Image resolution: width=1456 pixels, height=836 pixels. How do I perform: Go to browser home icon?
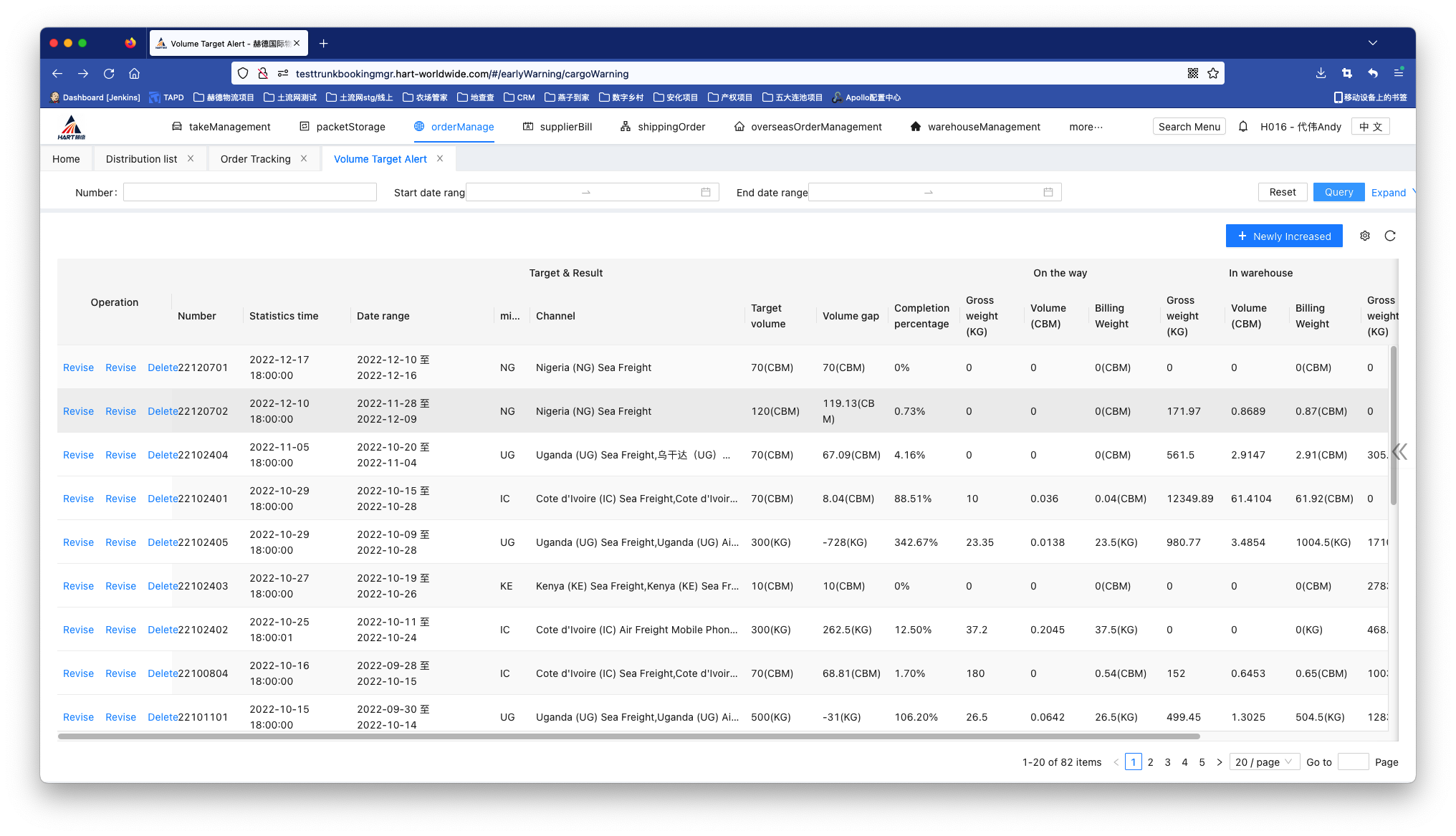134,73
